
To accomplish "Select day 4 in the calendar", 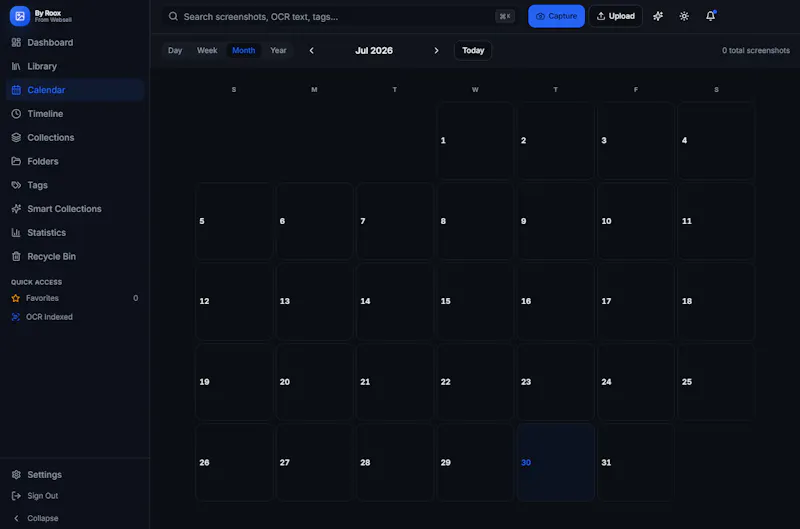I will pyautogui.click(x=716, y=140).
